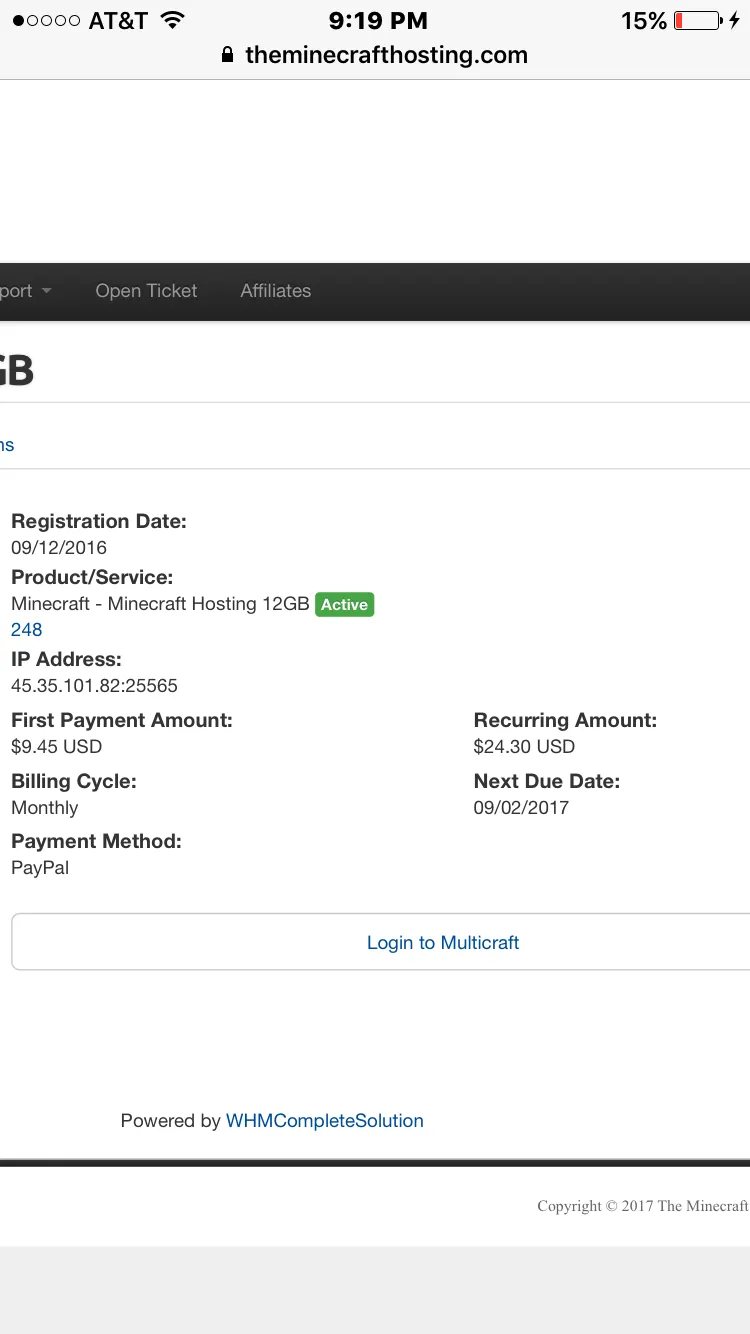Image resolution: width=750 pixels, height=1334 pixels.
Task: Open the Open Ticket menu item
Action: [146, 291]
